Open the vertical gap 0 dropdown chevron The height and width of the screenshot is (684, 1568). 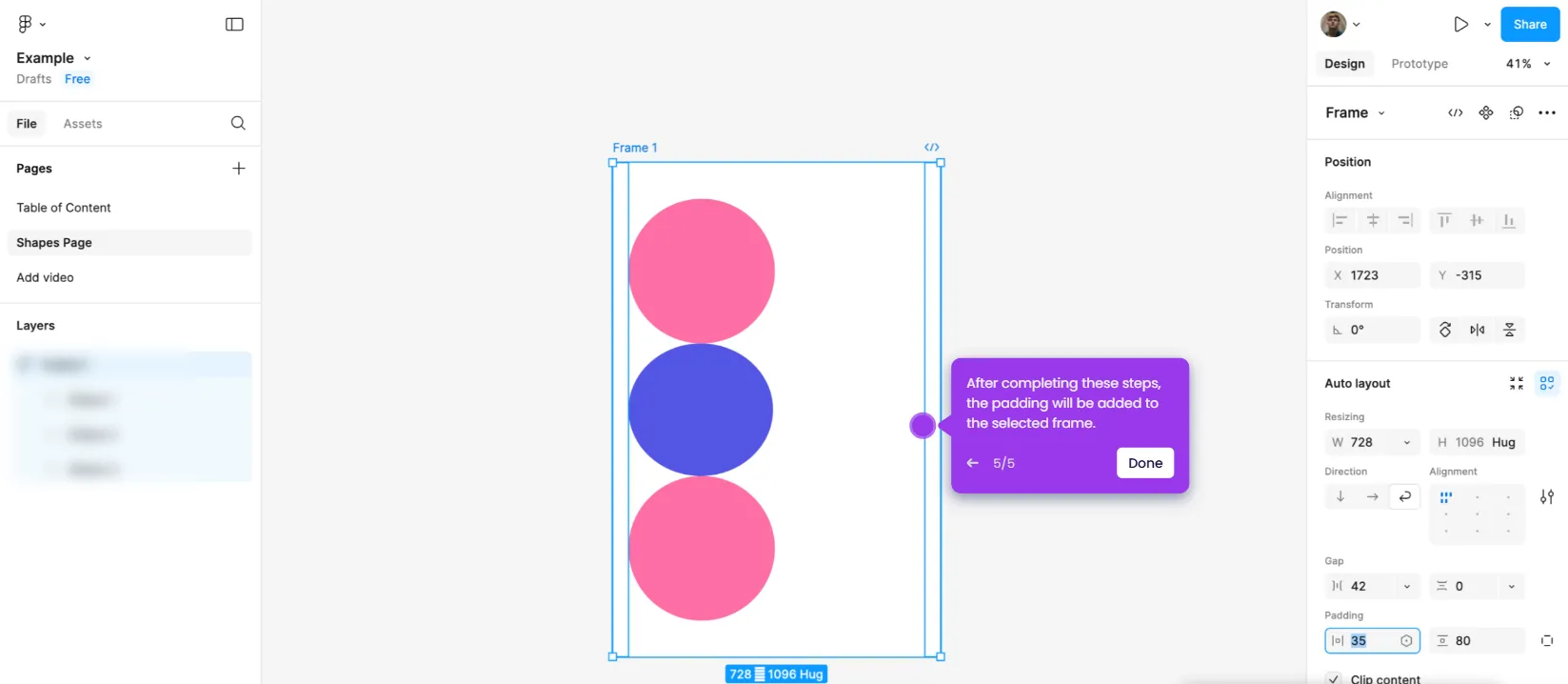(x=1511, y=587)
